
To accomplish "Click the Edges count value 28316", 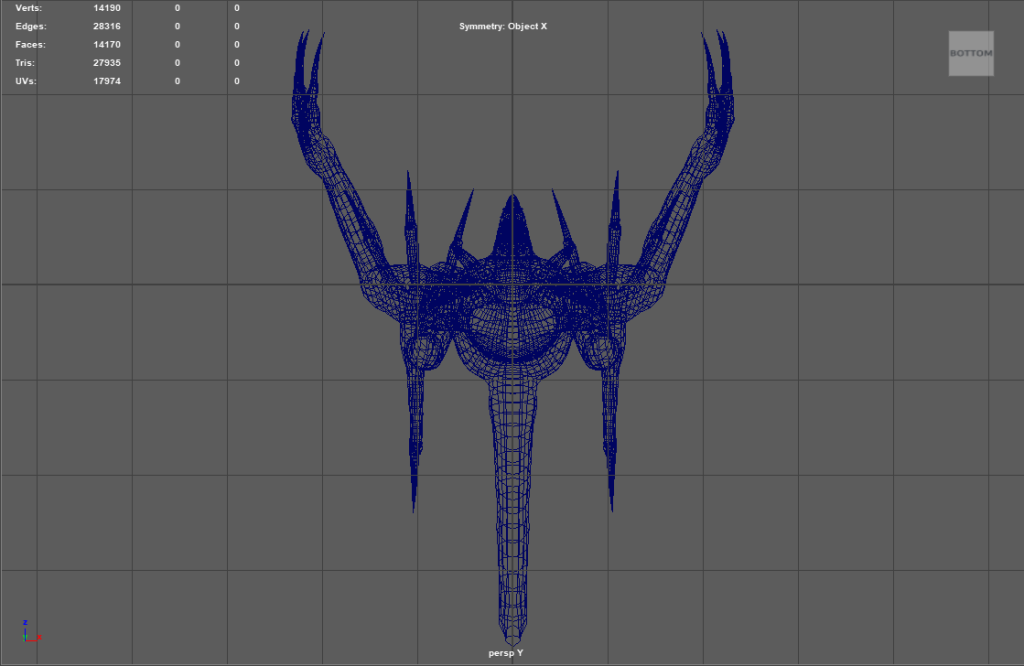I will [x=107, y=26].
